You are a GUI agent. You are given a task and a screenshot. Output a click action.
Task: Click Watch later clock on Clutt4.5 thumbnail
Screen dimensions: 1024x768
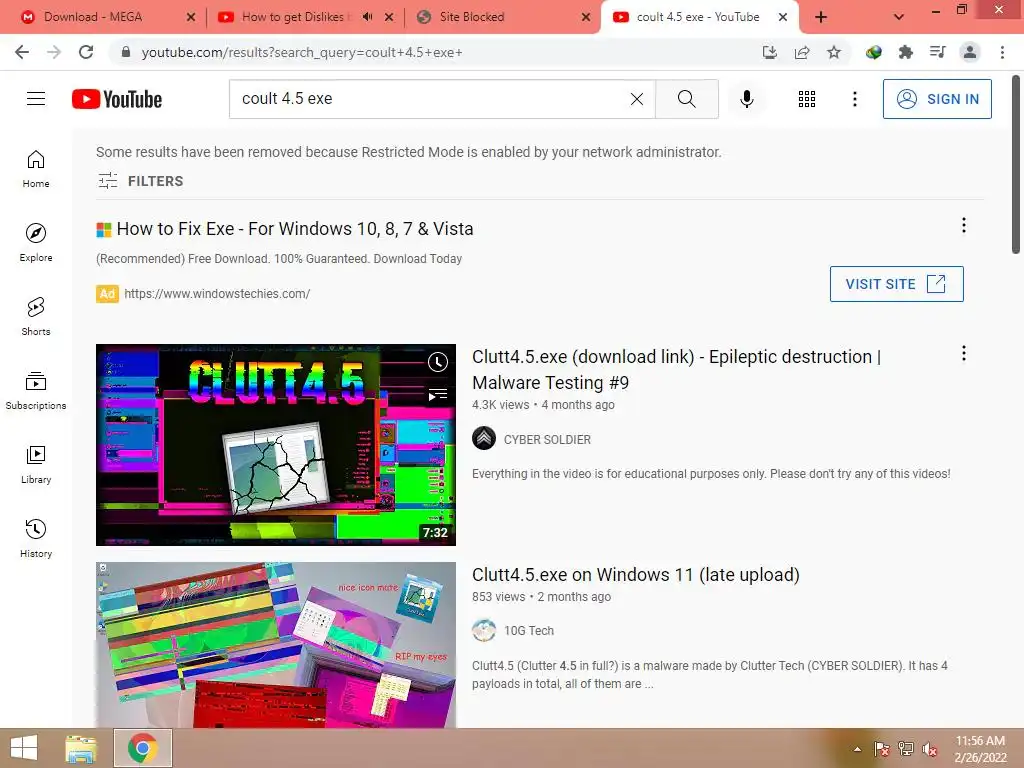pos(438,362)
